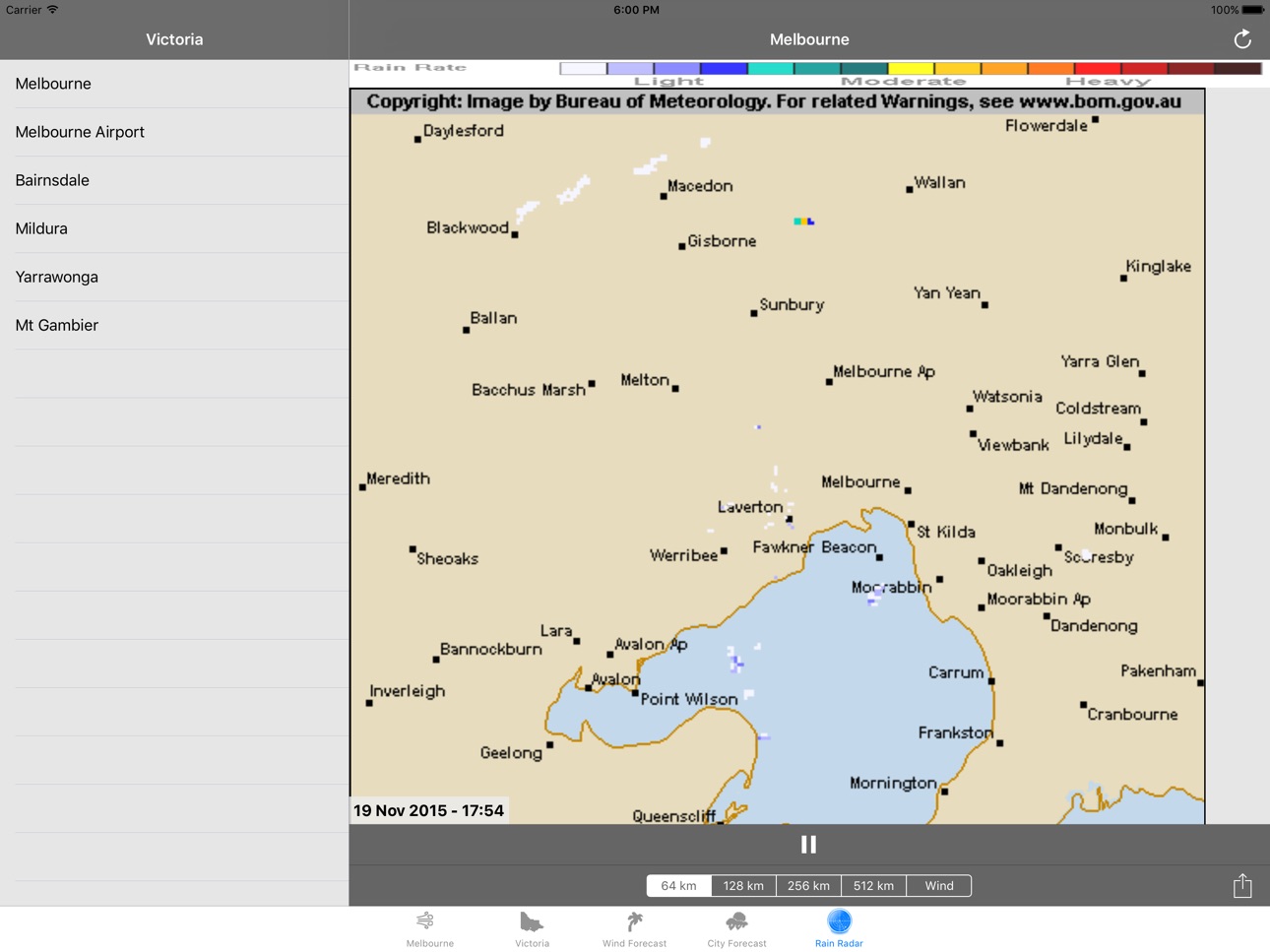Tap the battery indicator in the status bar
The height and width of the screenshot is (952, 1270).
click(1252, 10)
